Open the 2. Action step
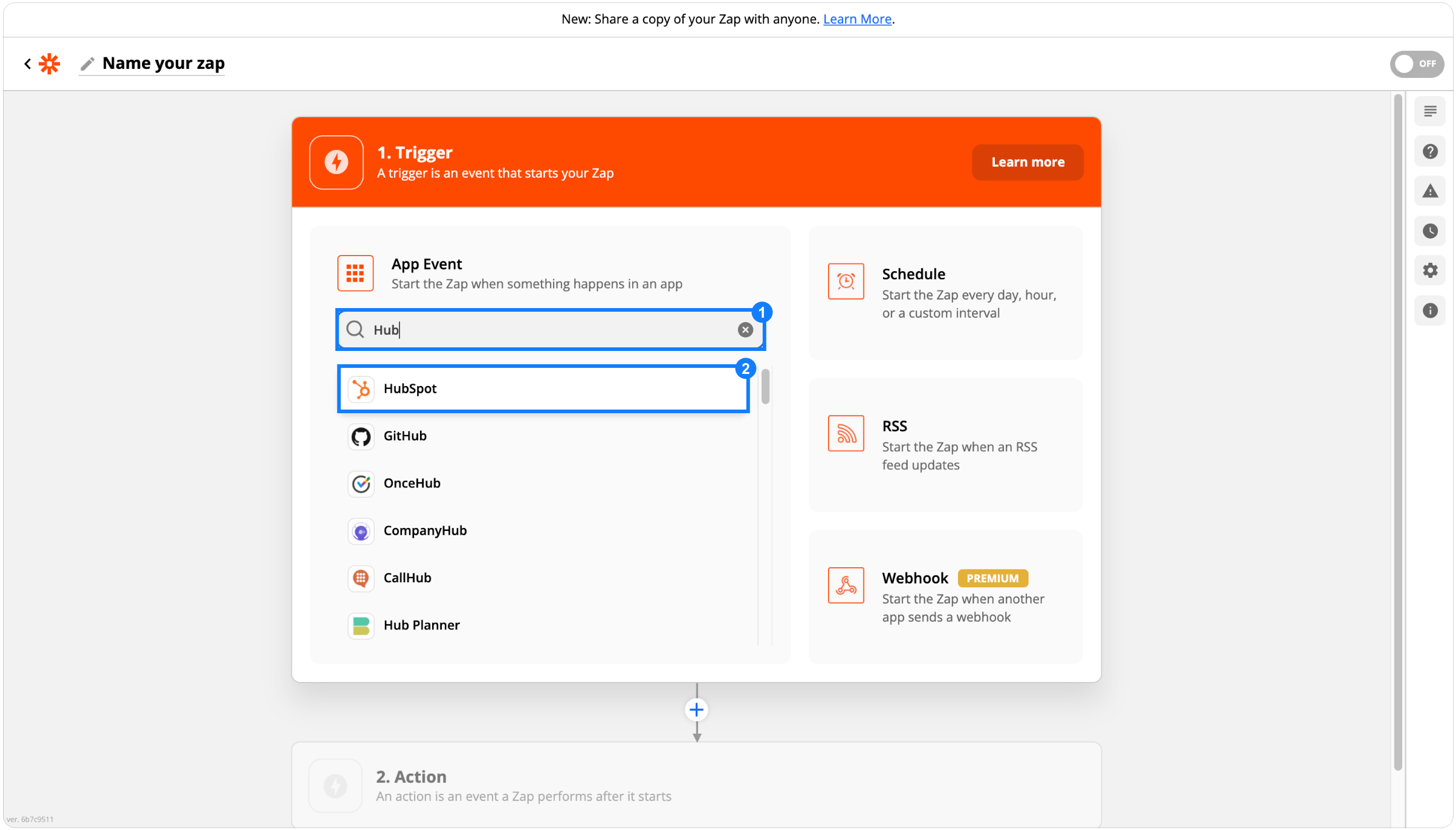The height and width of the screenshot is (830, 1456). pos(696,785)
